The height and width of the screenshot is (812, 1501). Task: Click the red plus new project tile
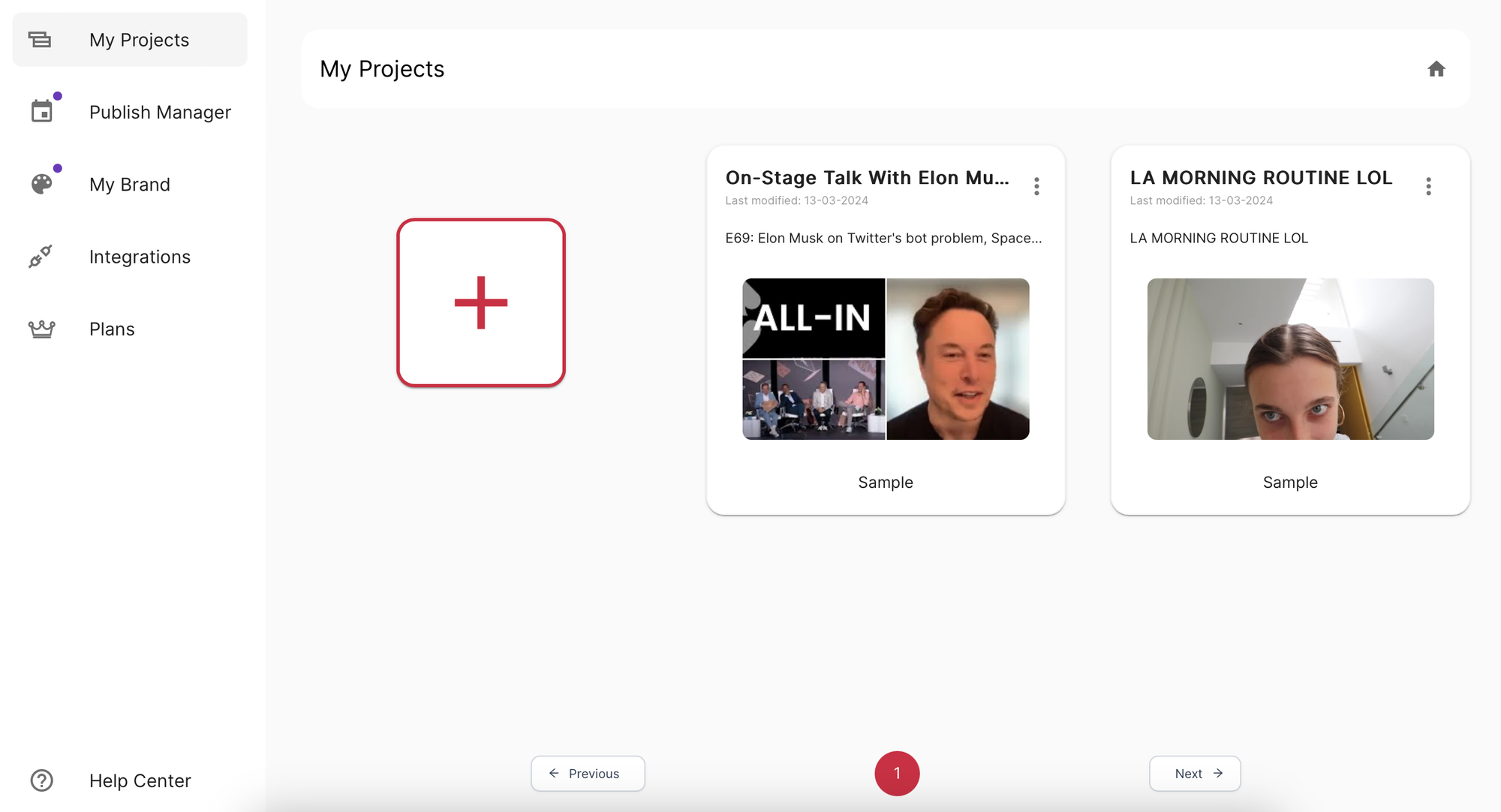pos(480,302)
